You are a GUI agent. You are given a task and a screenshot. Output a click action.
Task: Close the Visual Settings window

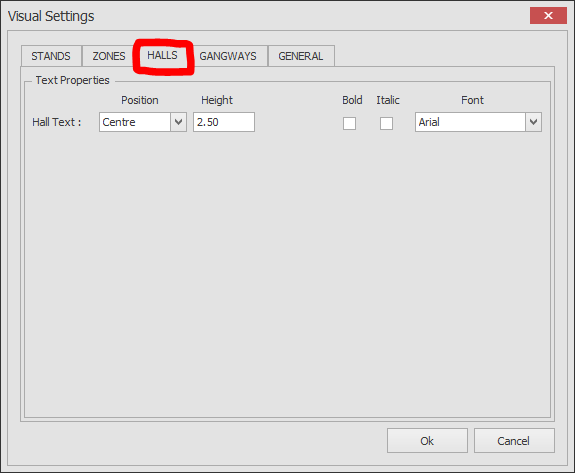tap(548, 15)
